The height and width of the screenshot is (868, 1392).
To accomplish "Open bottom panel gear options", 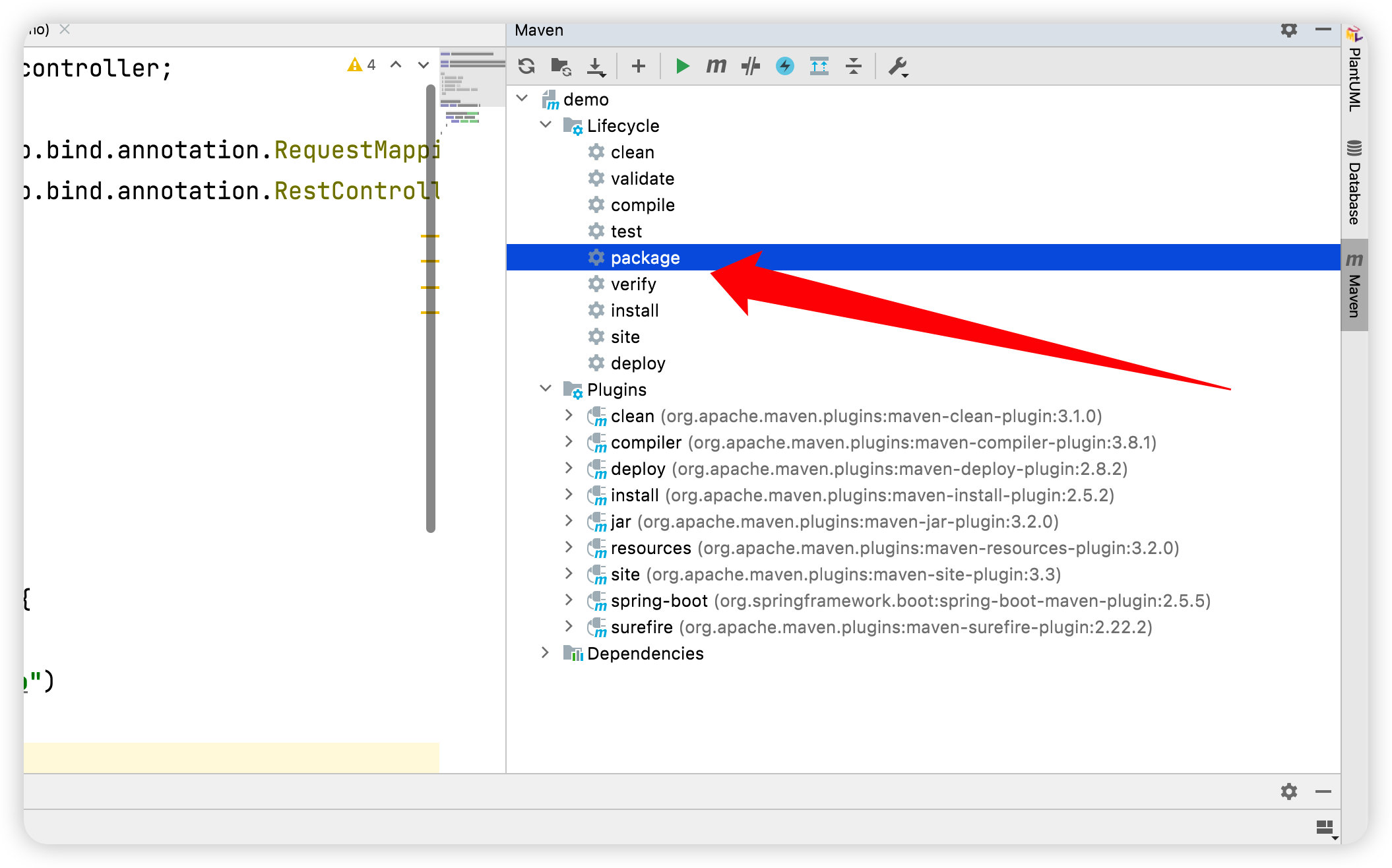I will click(1288, 791).
